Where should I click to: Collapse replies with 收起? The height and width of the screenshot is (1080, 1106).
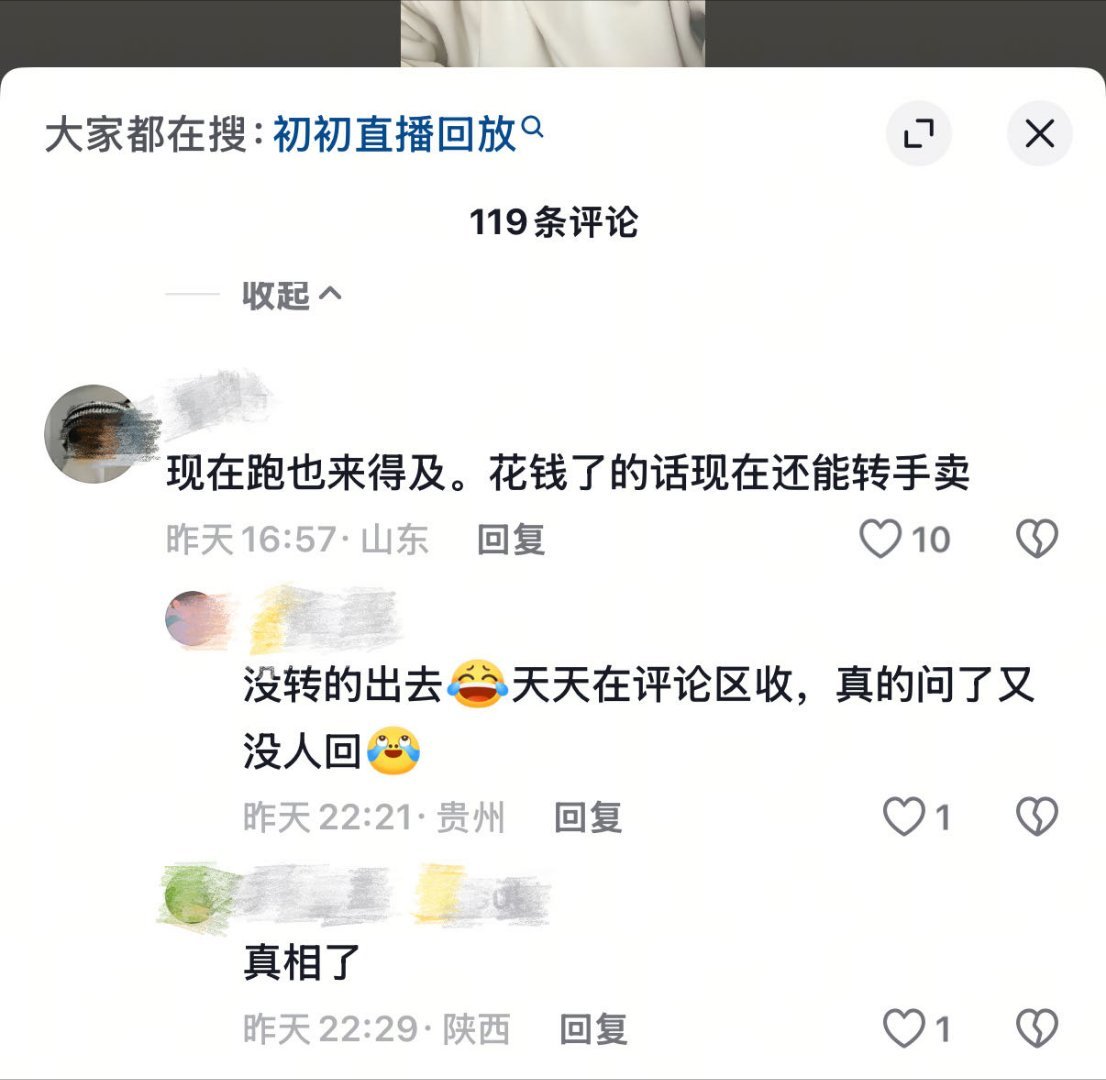click(276, 295)
